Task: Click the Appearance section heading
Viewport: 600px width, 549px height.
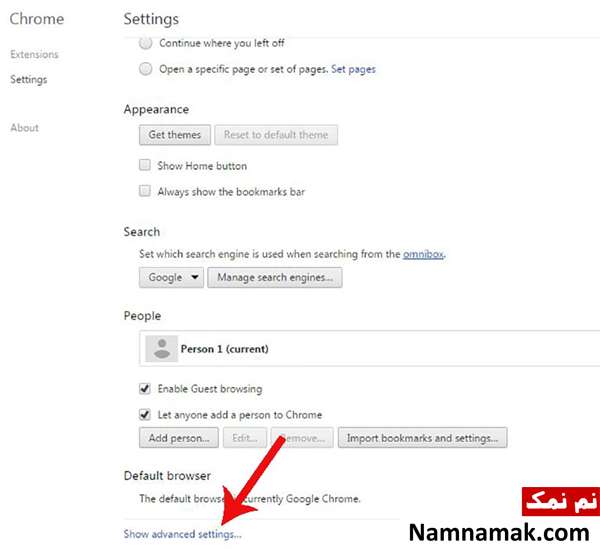Action: (156, 109)
